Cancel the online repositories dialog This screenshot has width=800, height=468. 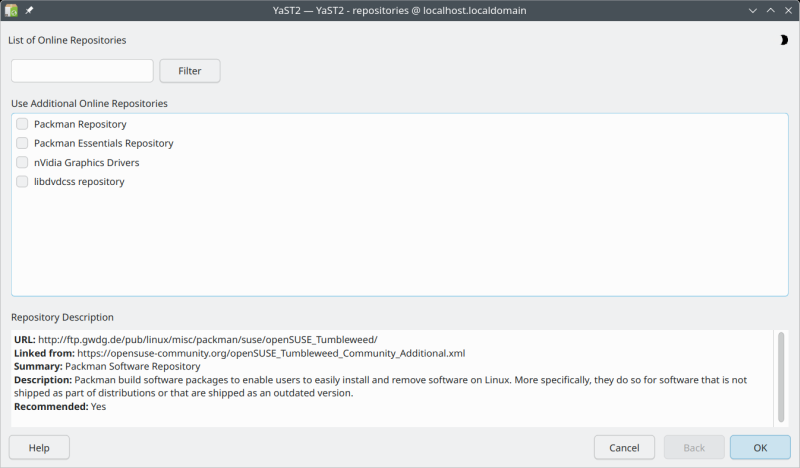[x=624, y=448]
